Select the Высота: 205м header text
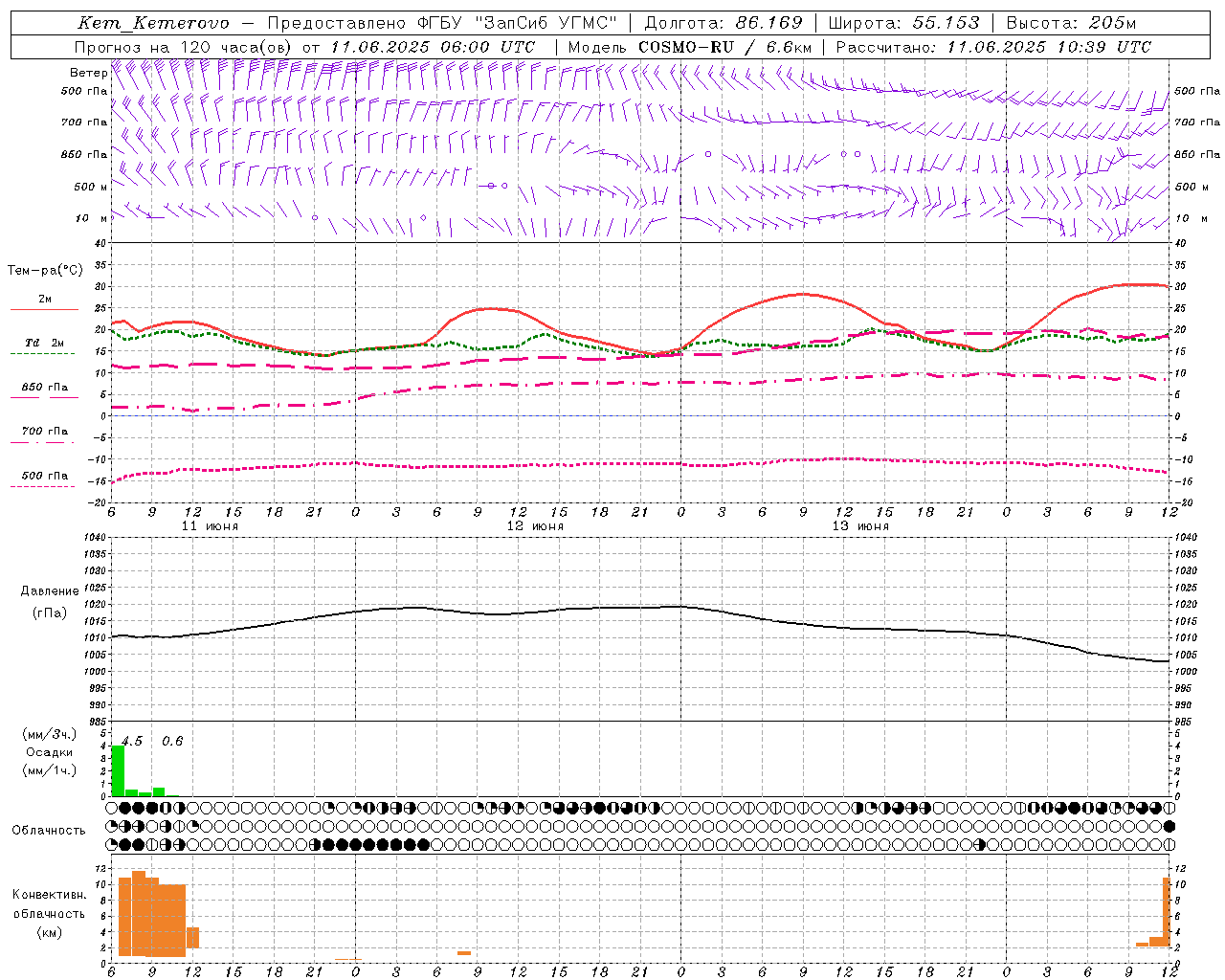Image resolution: width=1225 pixels, height=980 pixels. [1071, 23]
